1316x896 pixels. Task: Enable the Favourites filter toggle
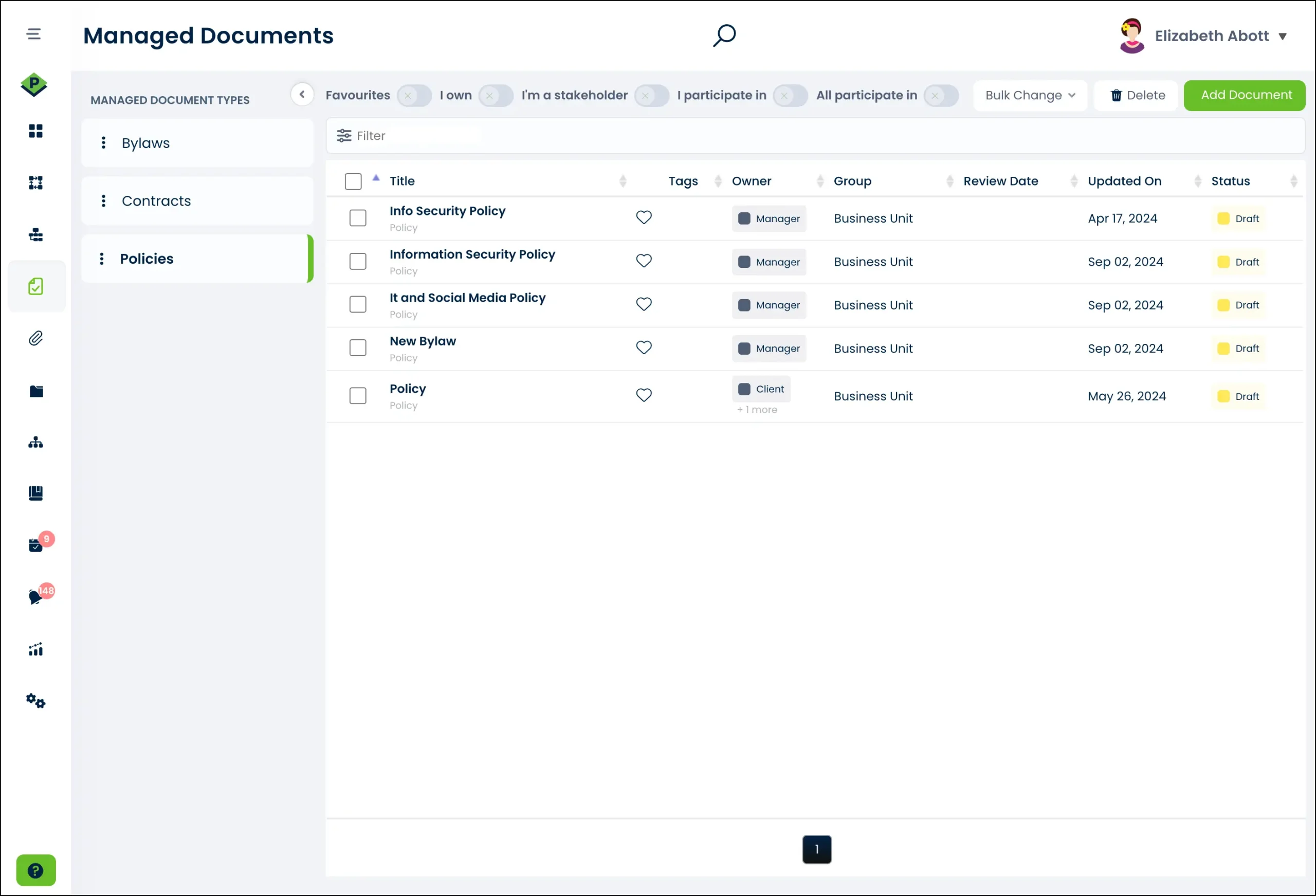tap(414, 95)
